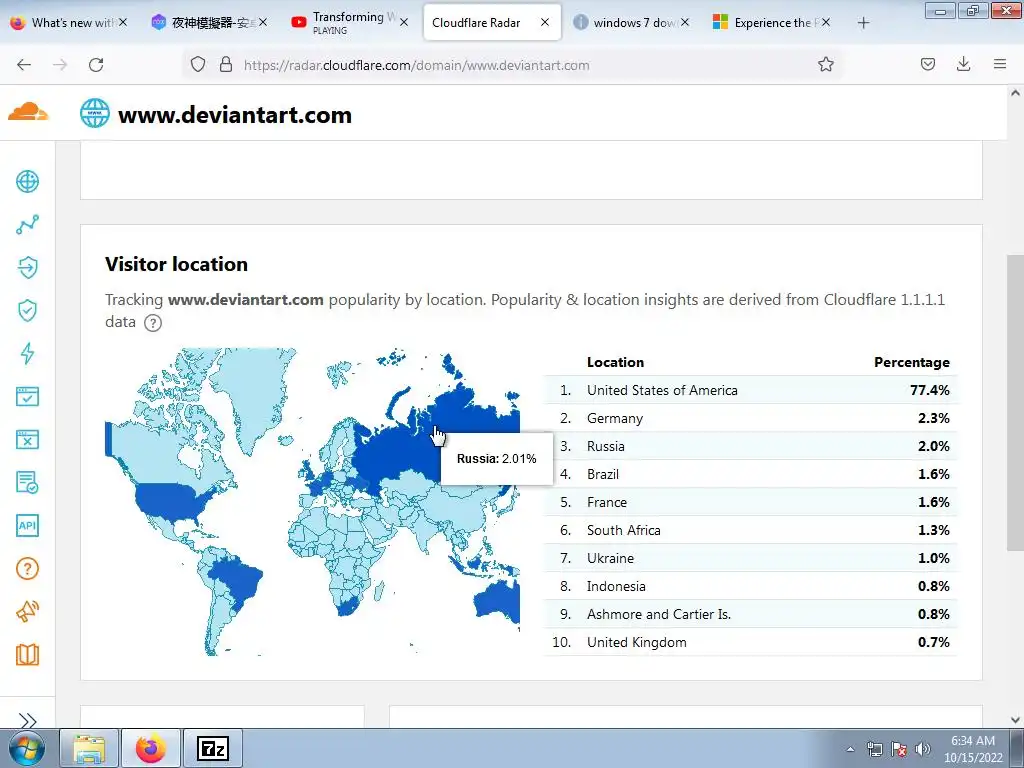Click the Location column header
Image resolution: width=1024 pixels, height=768 pixels.
click(615, 362)
